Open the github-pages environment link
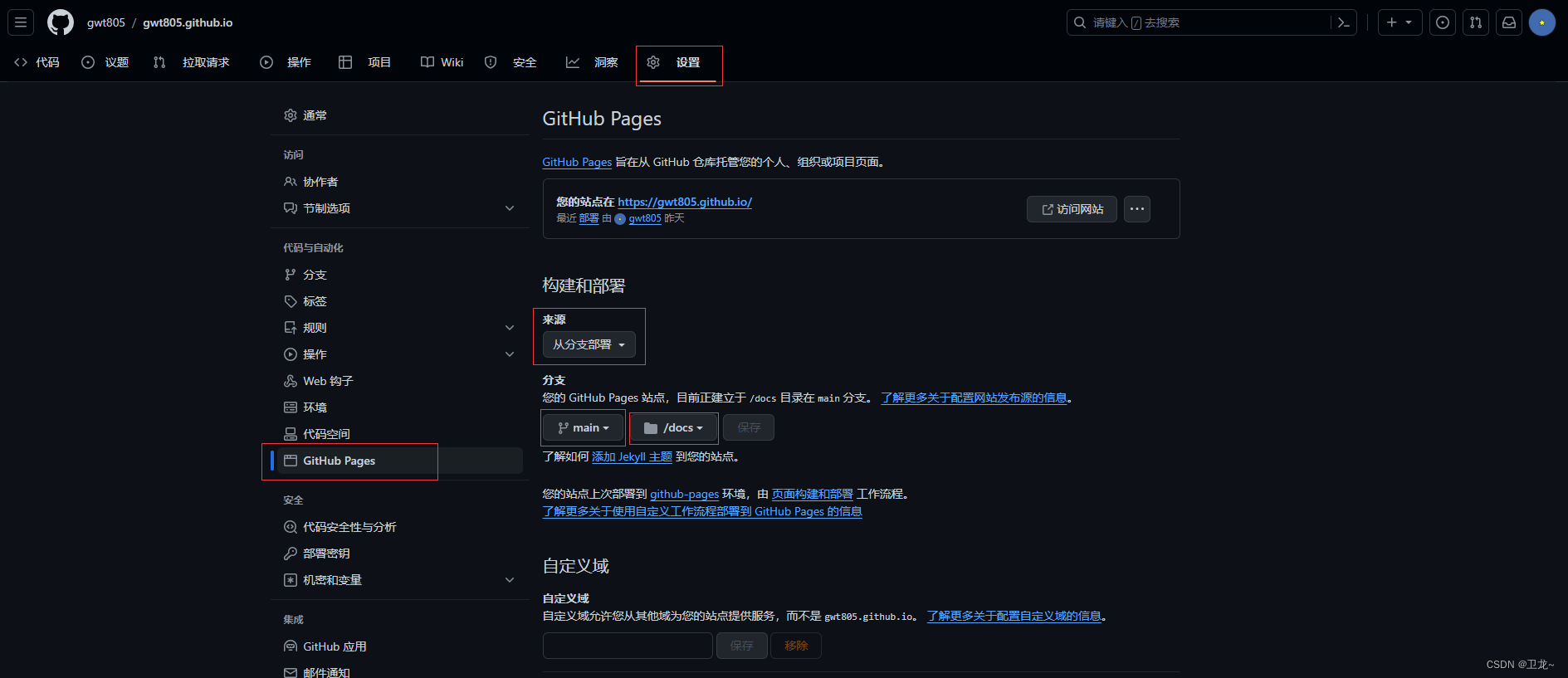1568x678 pixels. coord(684,494)
